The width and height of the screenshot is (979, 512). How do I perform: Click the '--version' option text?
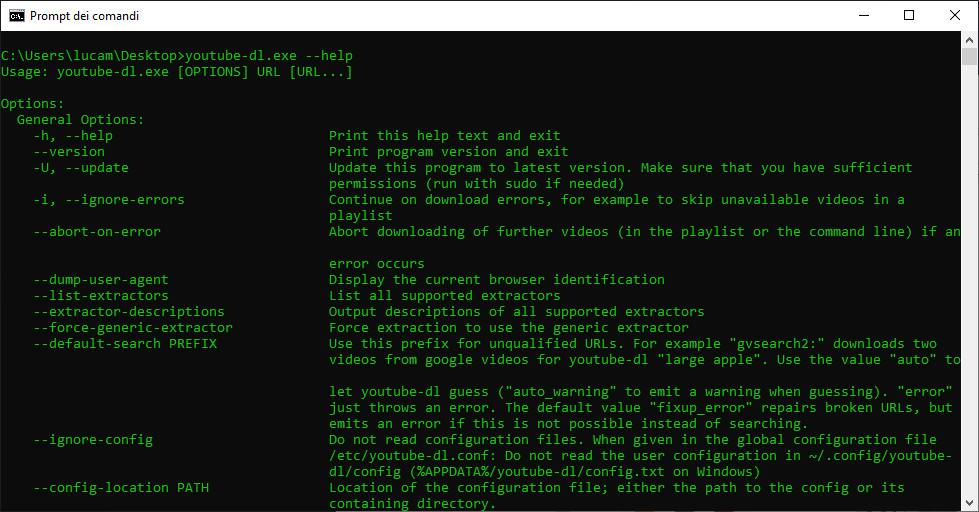[69, 152]
